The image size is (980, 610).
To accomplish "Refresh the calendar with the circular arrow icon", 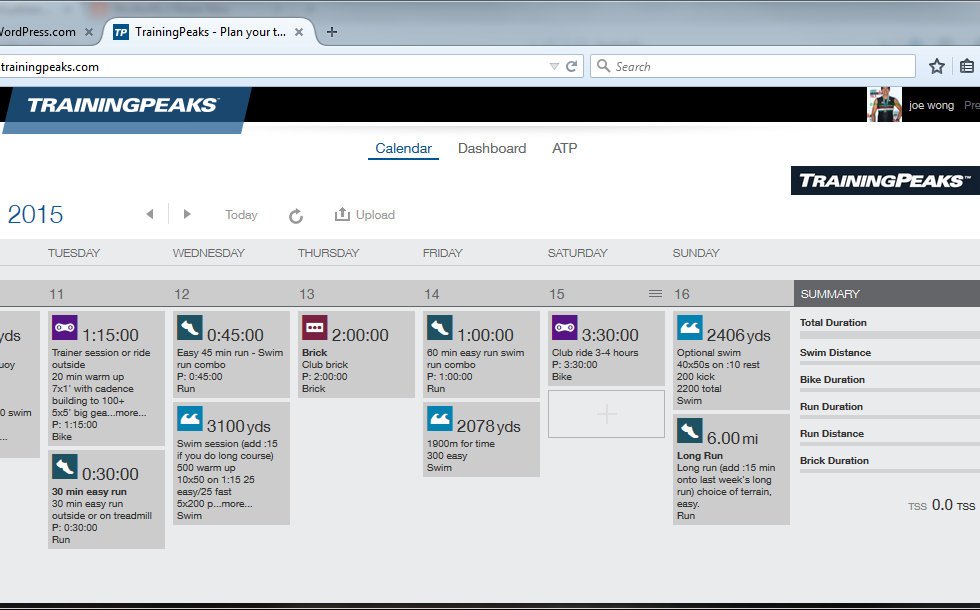I will [296, 215].
